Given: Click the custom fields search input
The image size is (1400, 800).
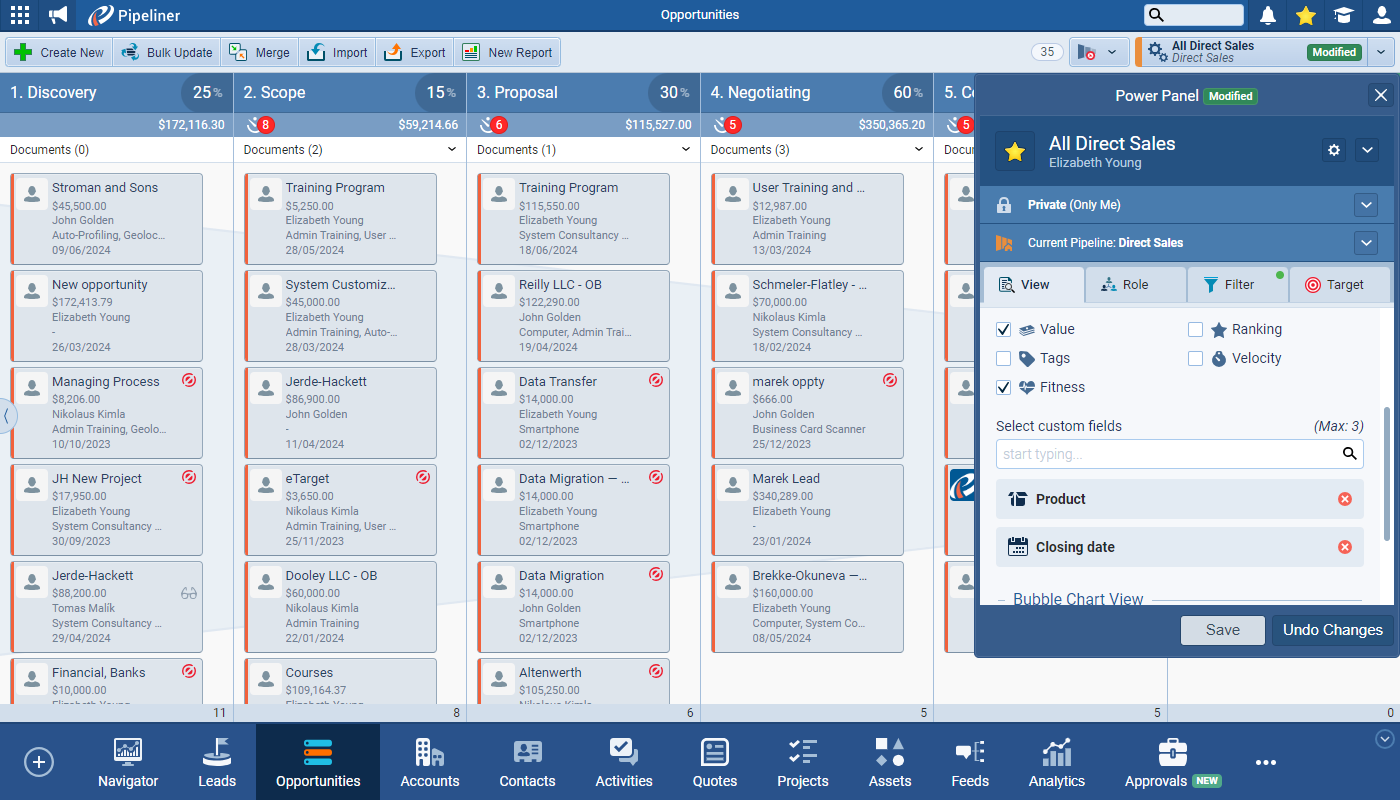Looking at the screenshot, I should pyautogui.click(x=1168, y=454).
